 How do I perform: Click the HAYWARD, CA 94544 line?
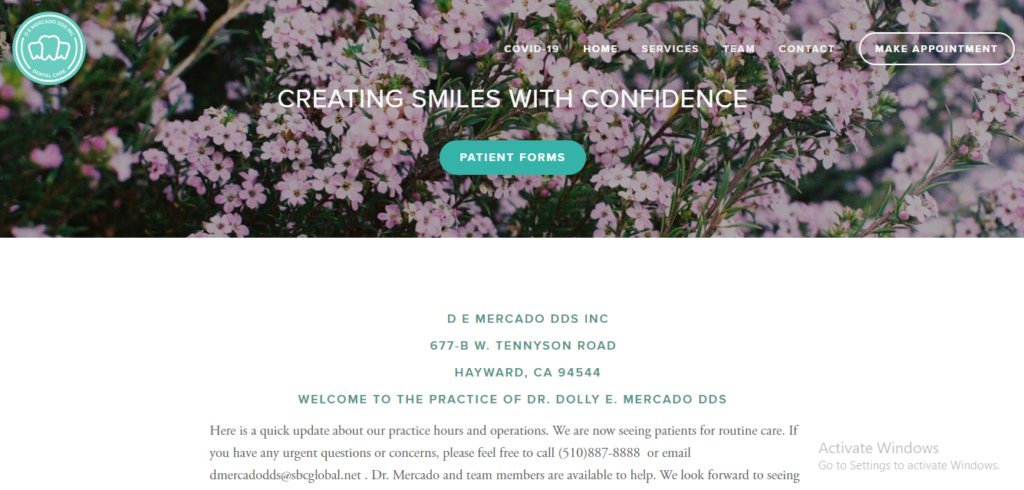(528, 372)
